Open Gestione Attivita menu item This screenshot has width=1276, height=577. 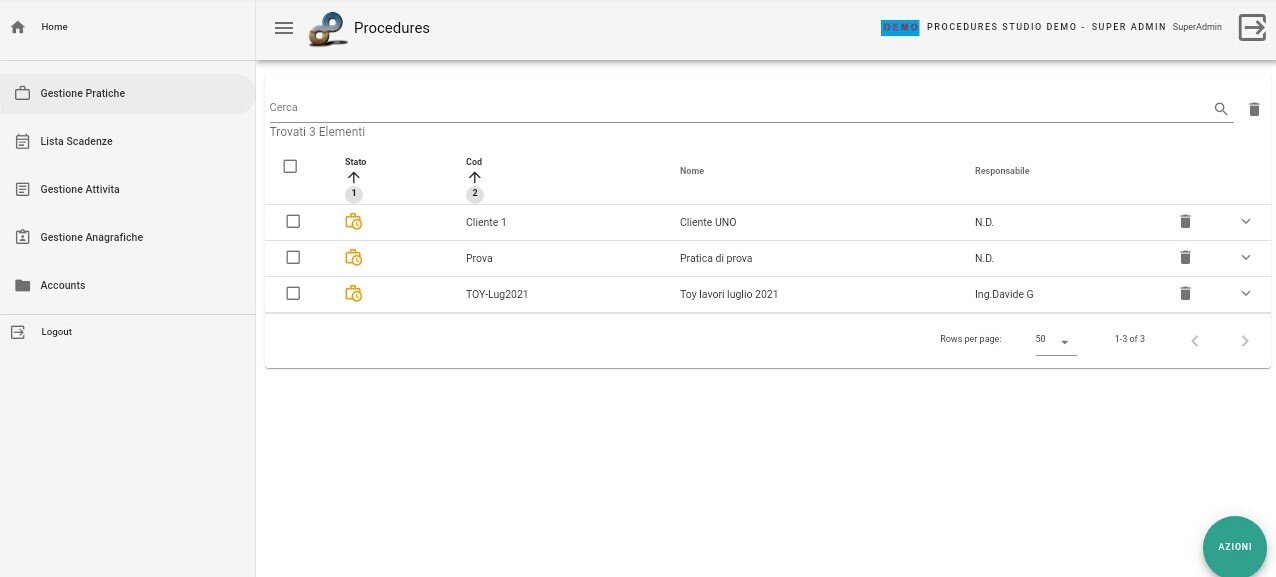(128, 189)
